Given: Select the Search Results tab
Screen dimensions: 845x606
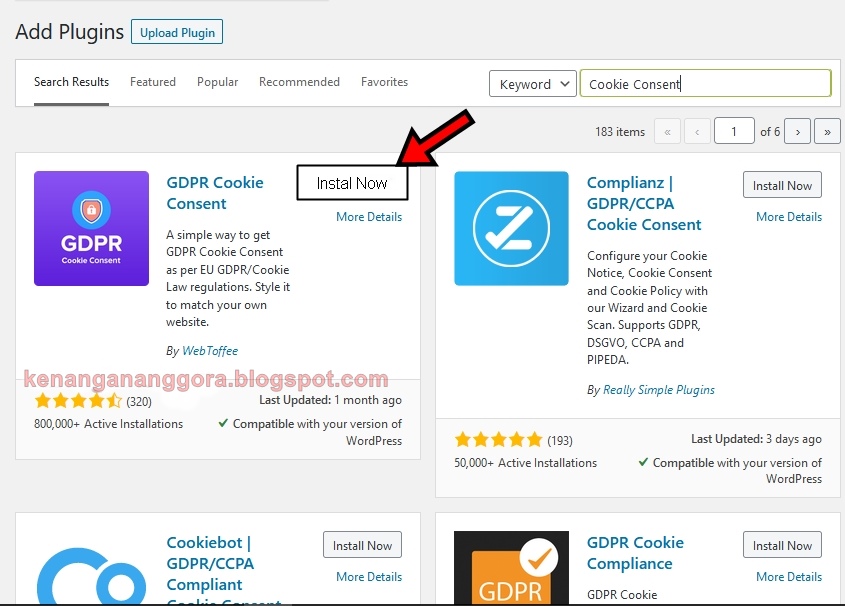Looking at the screenshot, I should [71, 82].
